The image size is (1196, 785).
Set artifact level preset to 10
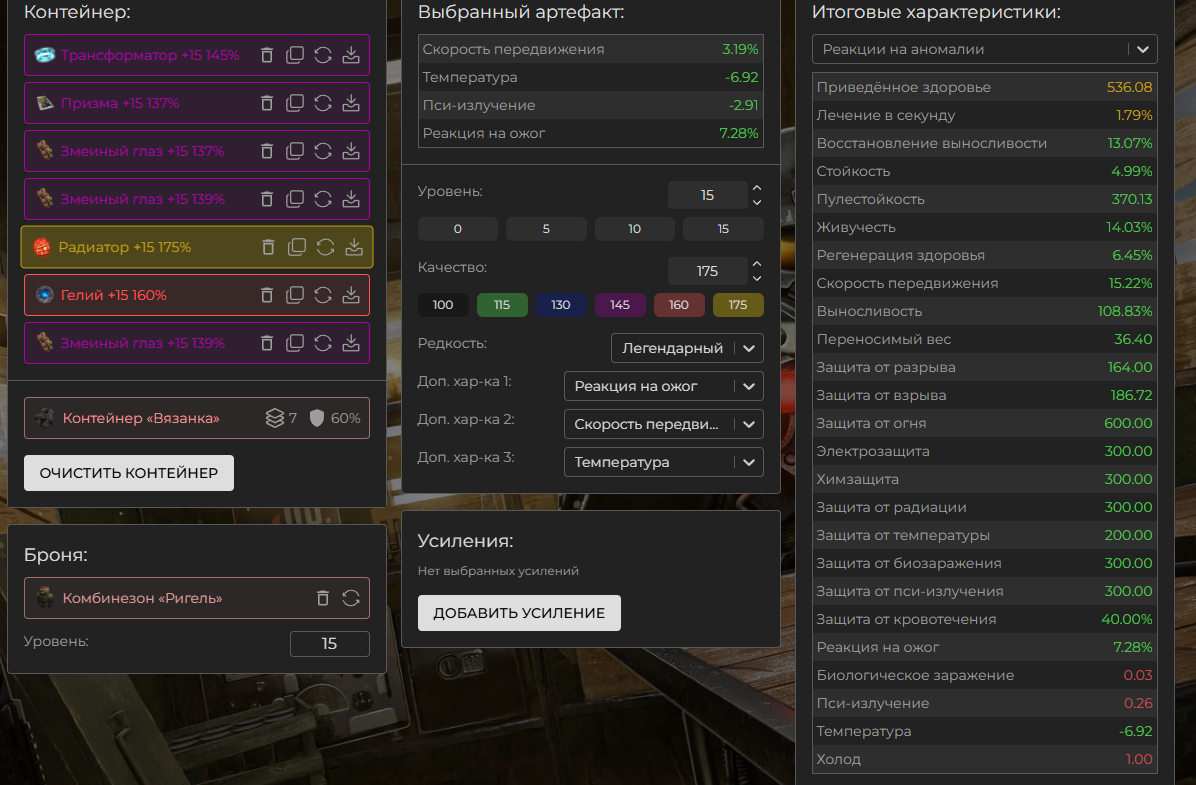[x=635, y=229]
